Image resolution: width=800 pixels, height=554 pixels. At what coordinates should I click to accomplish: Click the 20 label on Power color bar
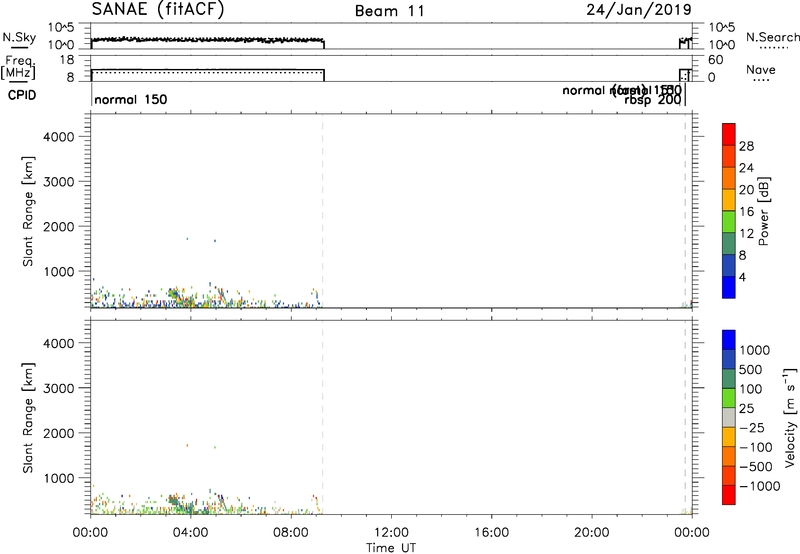[x=746, y=190]
